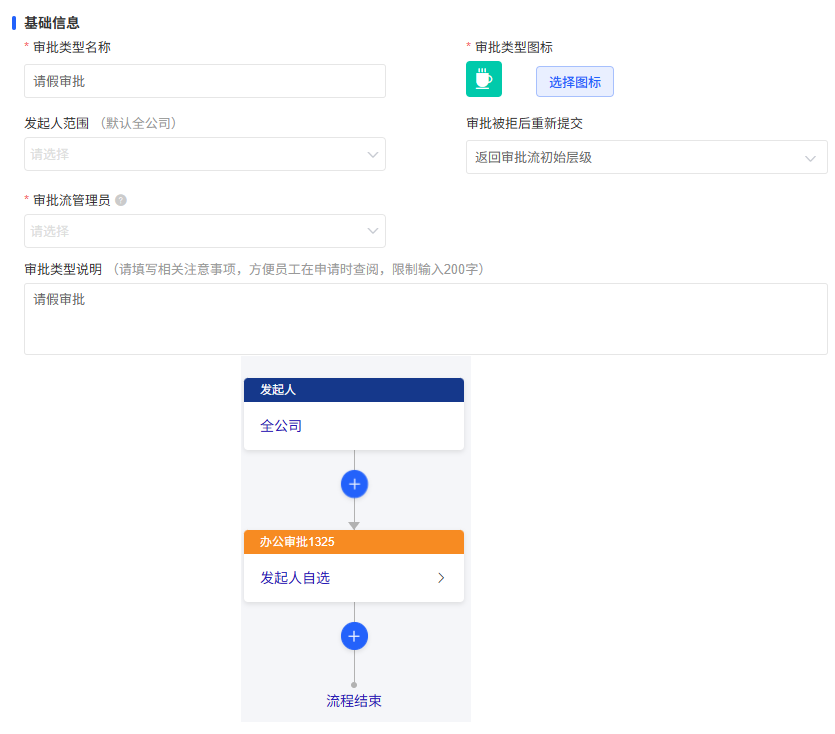
Task: Open the 审批流管理员 dropdown
Action: click(204, 231)
